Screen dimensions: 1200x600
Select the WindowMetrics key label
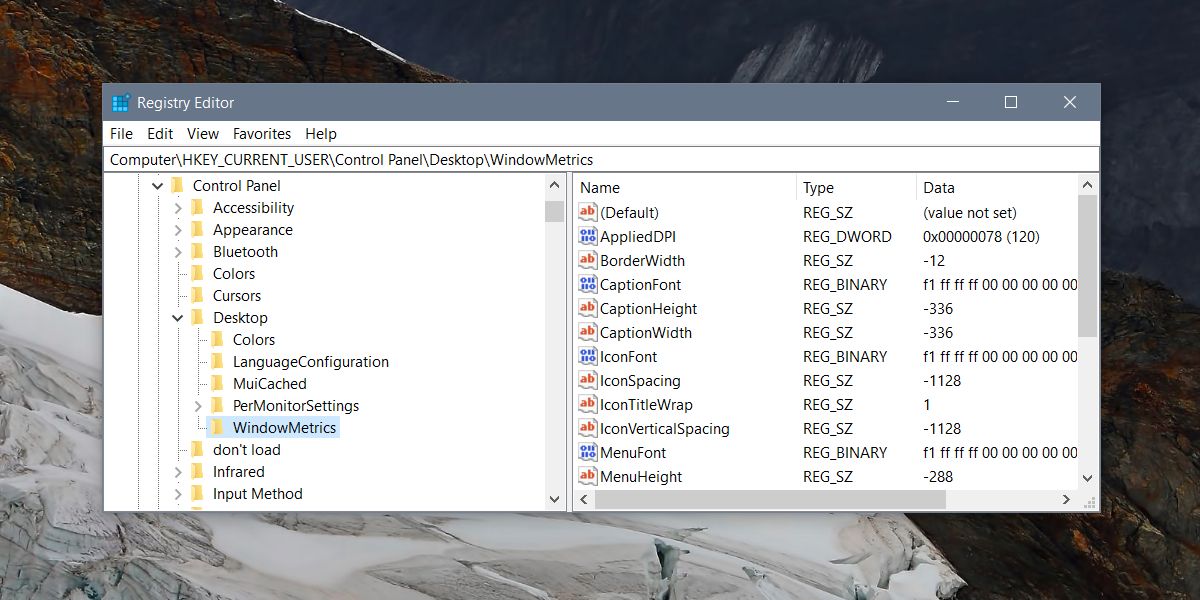click(x=285, y=428)
